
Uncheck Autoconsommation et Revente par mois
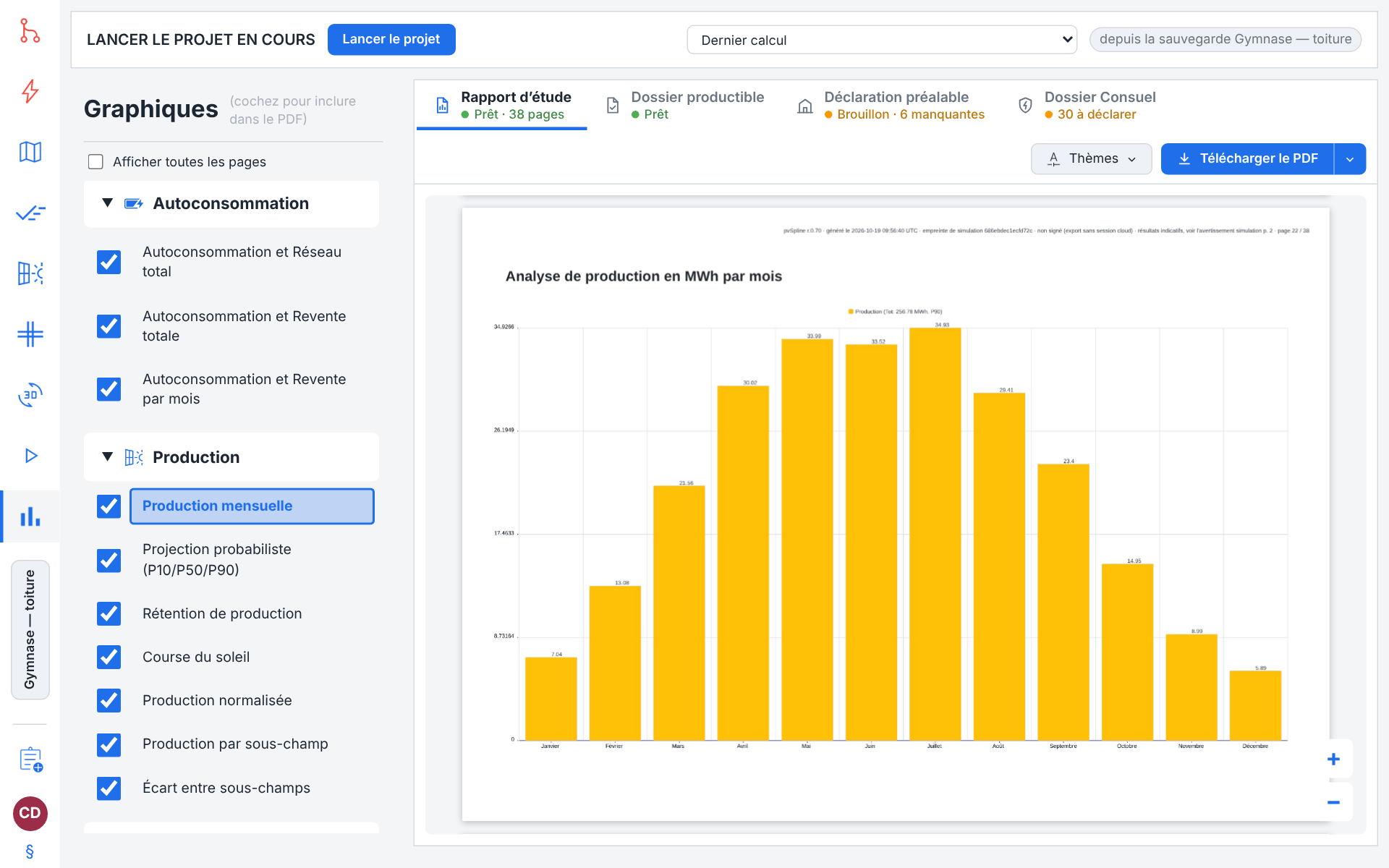click(109, 389)
